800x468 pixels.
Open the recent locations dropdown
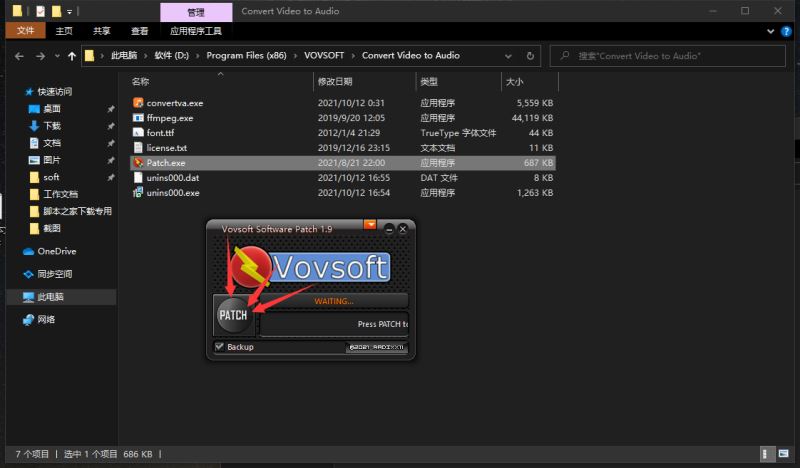point(57,56)
